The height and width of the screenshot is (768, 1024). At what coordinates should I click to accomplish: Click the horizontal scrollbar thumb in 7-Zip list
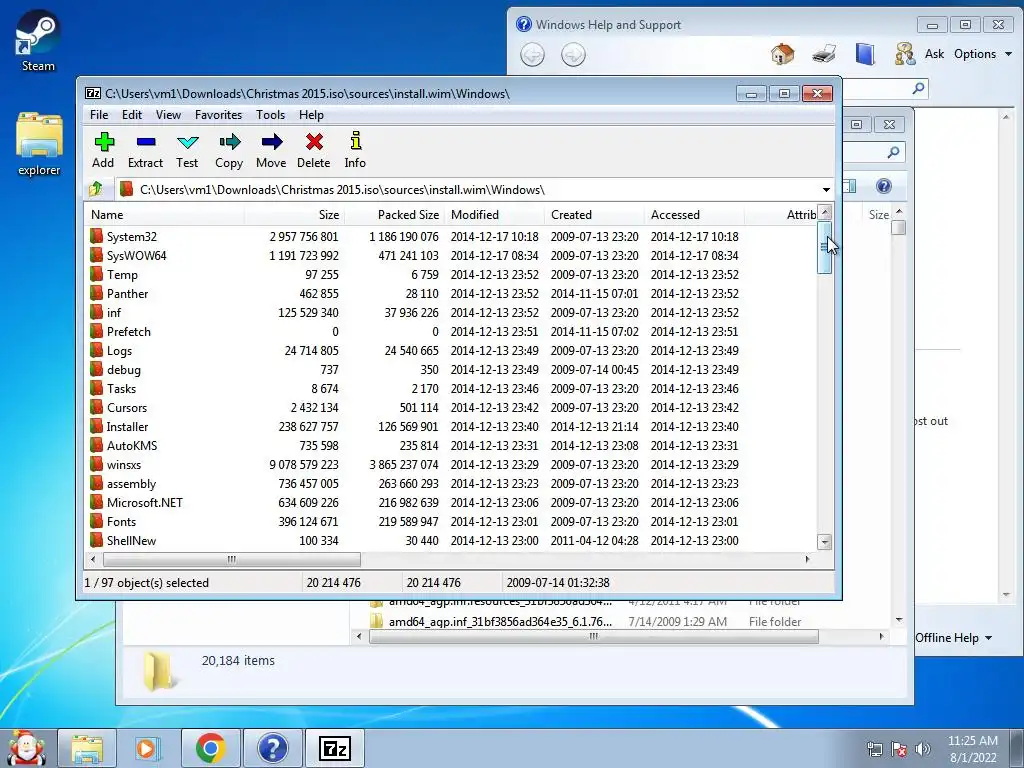click(232, 560)
